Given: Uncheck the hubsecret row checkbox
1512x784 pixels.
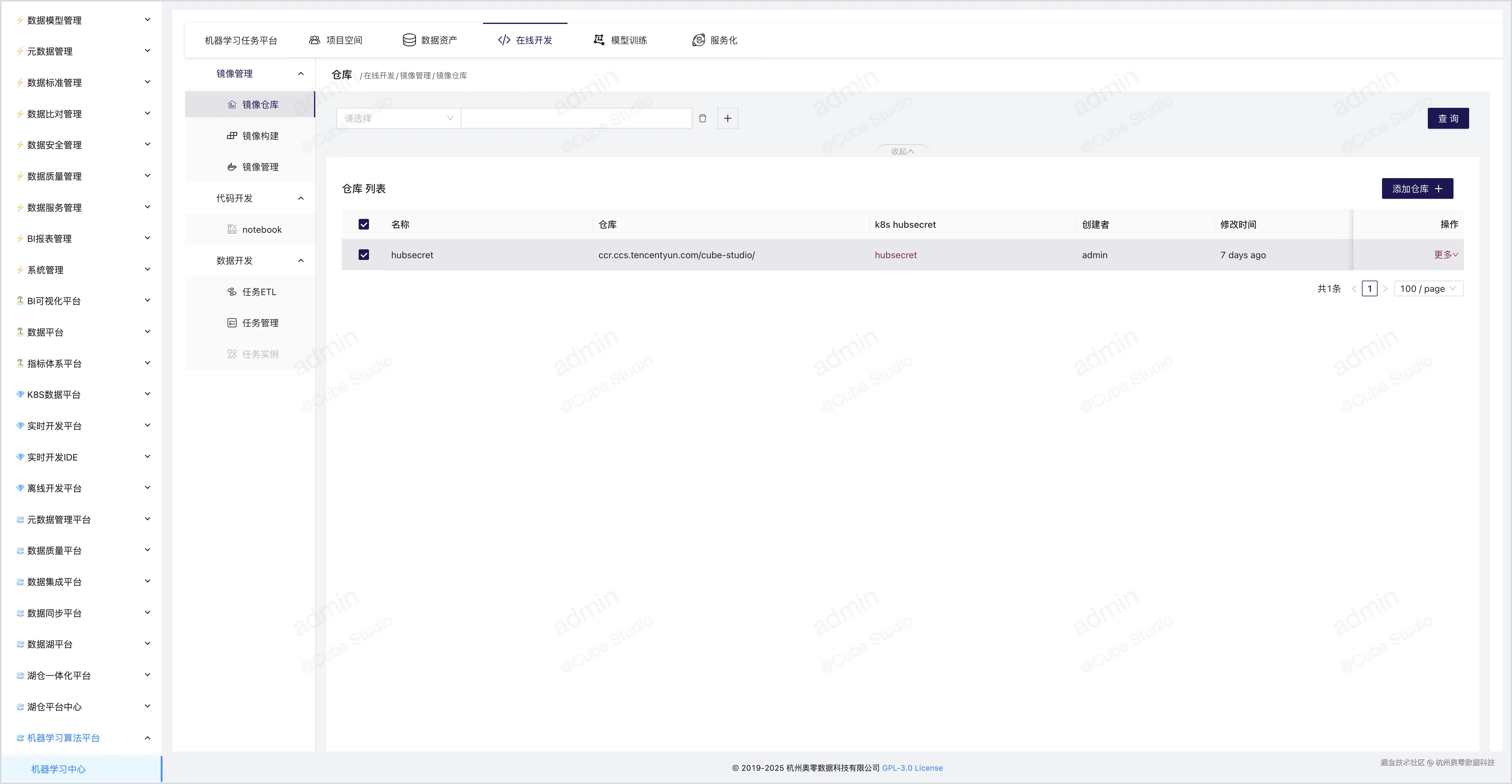Looking at the screenshot, I should coord(364,255).
